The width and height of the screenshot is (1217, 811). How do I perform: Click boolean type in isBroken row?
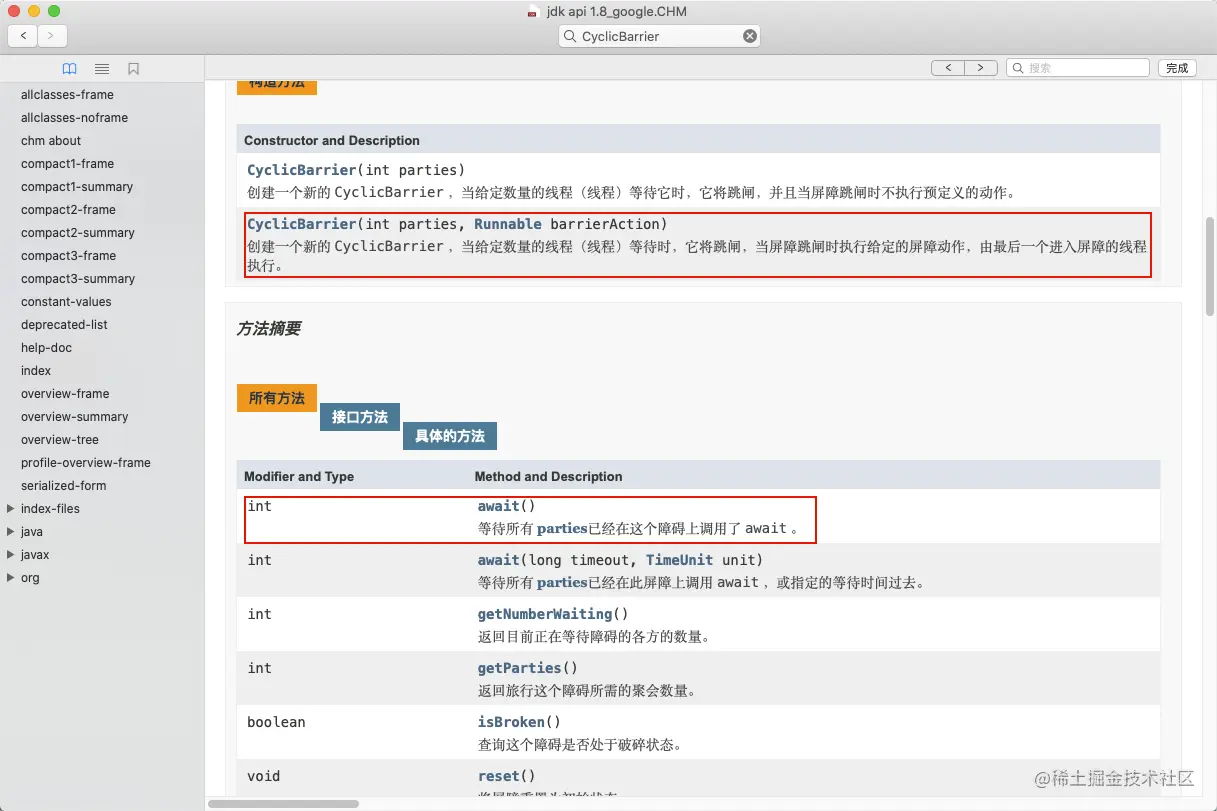tap(277, 722)
